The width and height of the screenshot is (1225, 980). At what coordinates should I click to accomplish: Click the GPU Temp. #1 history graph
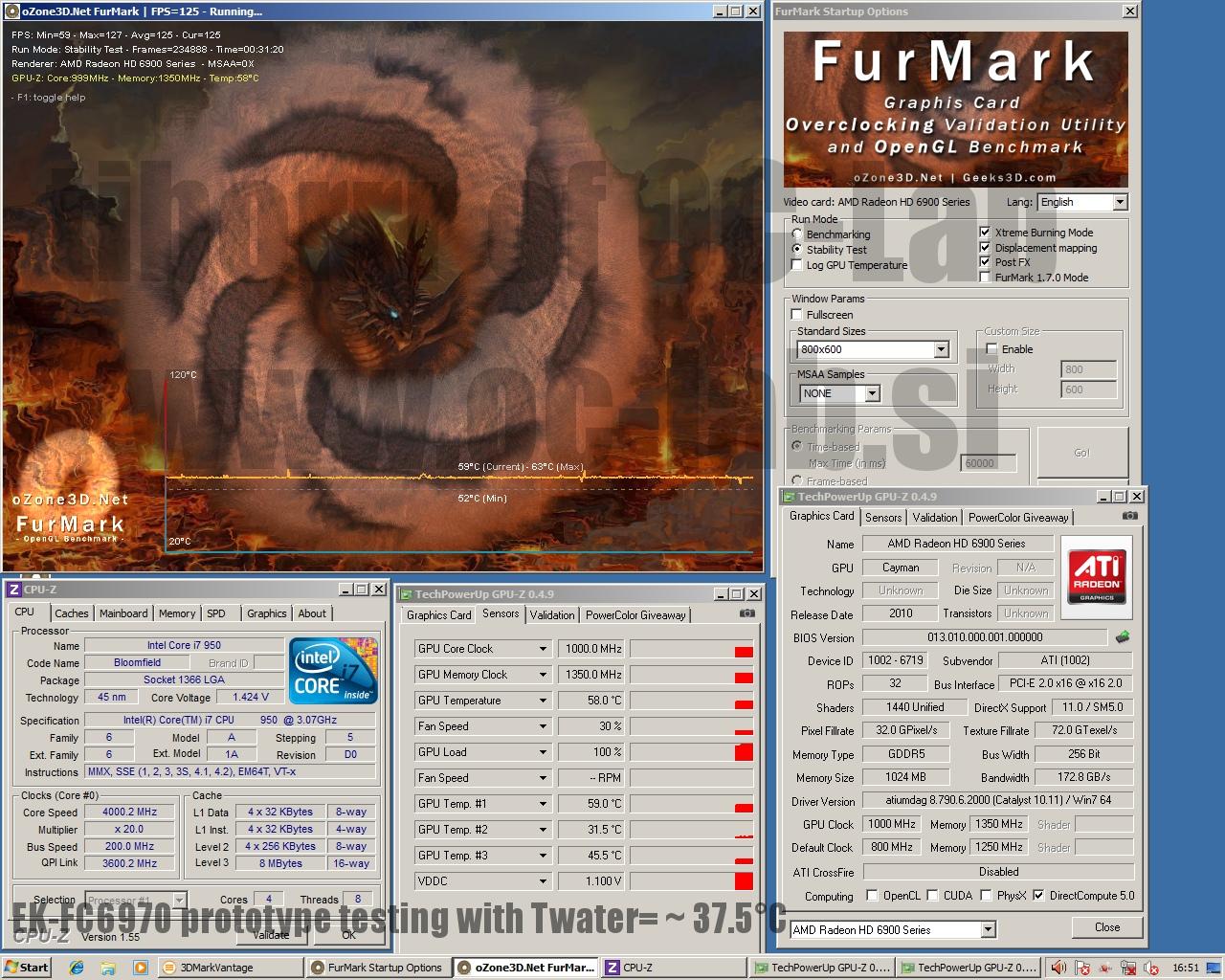pyautogui.click(x=691, y=804)
